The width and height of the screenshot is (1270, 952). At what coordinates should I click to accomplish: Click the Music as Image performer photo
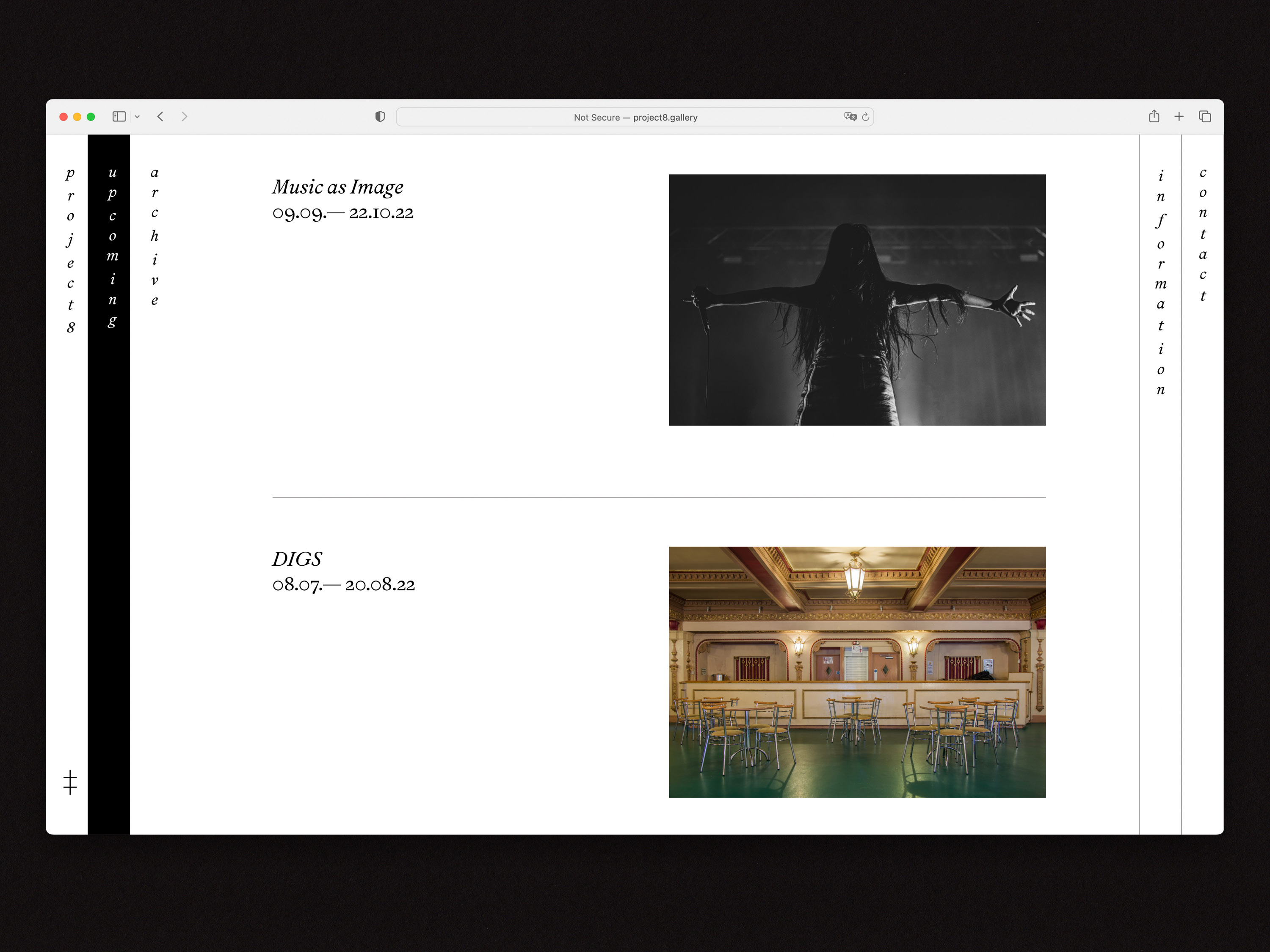click(857, 299)
